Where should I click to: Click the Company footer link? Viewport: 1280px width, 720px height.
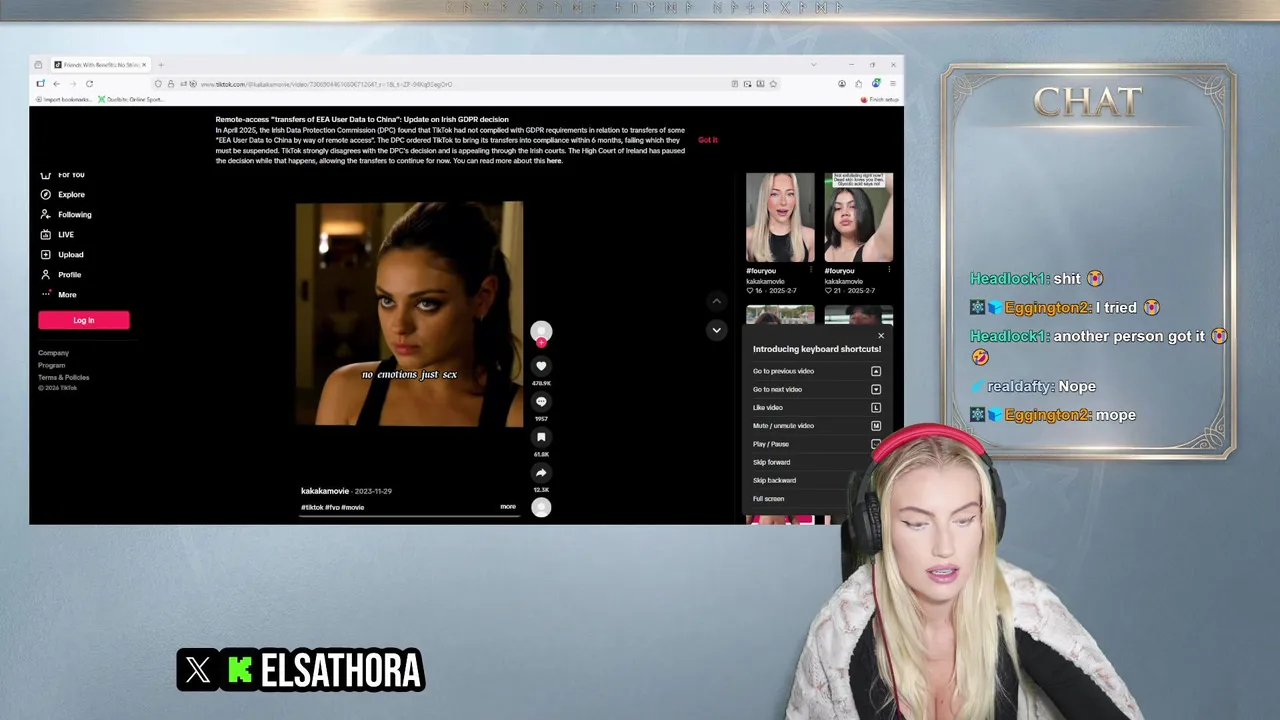pyautogui.click(x=53, y=353)
